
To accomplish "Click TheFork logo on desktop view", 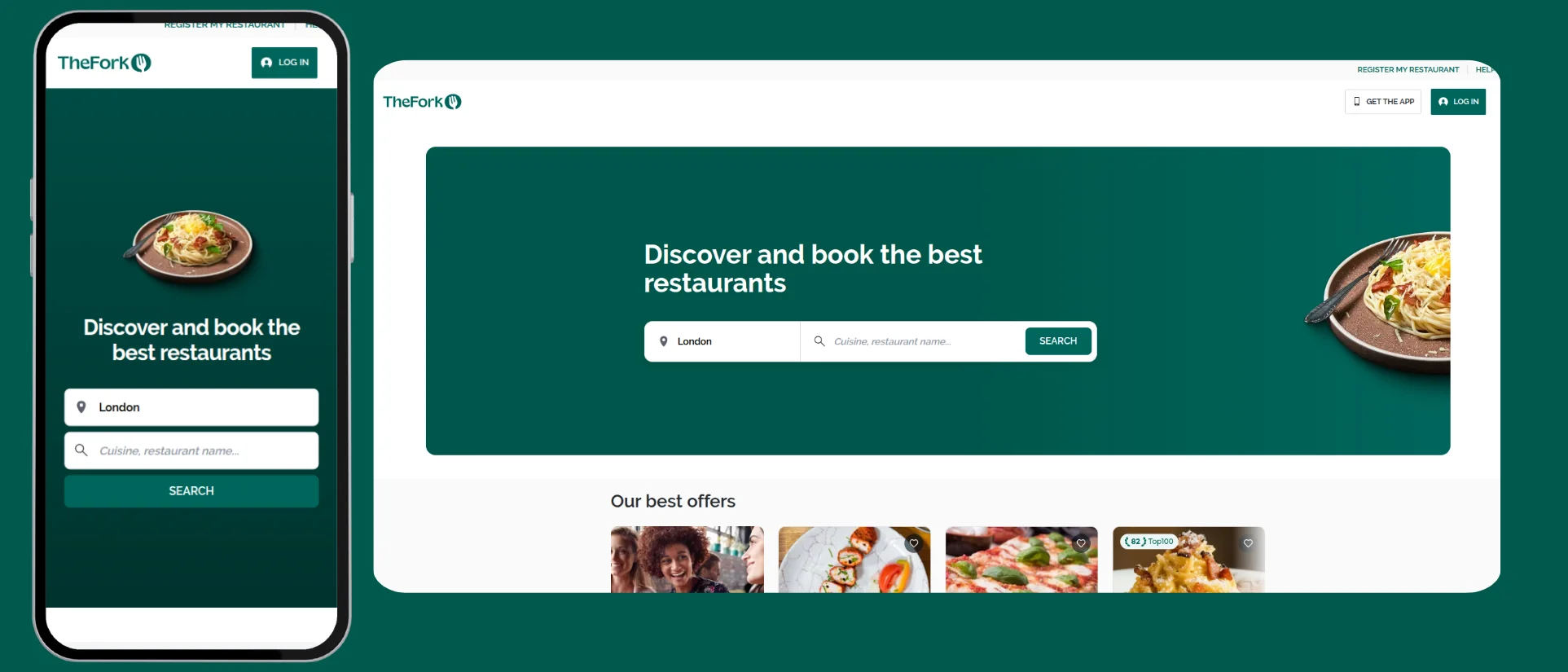I will click(x=422, y=102).
